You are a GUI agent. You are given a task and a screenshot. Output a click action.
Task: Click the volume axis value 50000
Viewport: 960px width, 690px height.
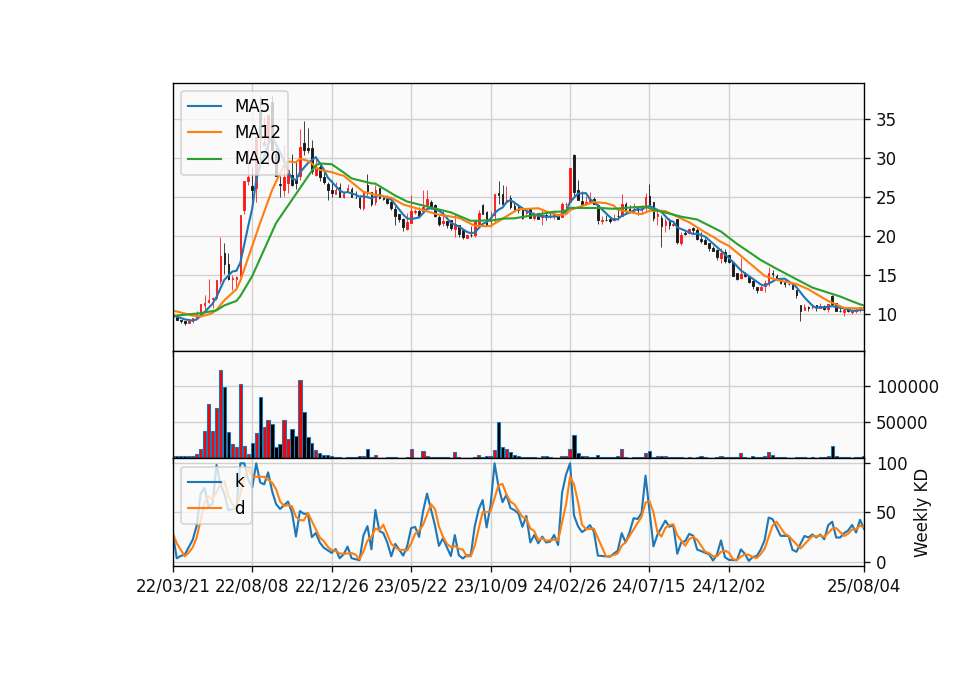(x=902, y=423)
